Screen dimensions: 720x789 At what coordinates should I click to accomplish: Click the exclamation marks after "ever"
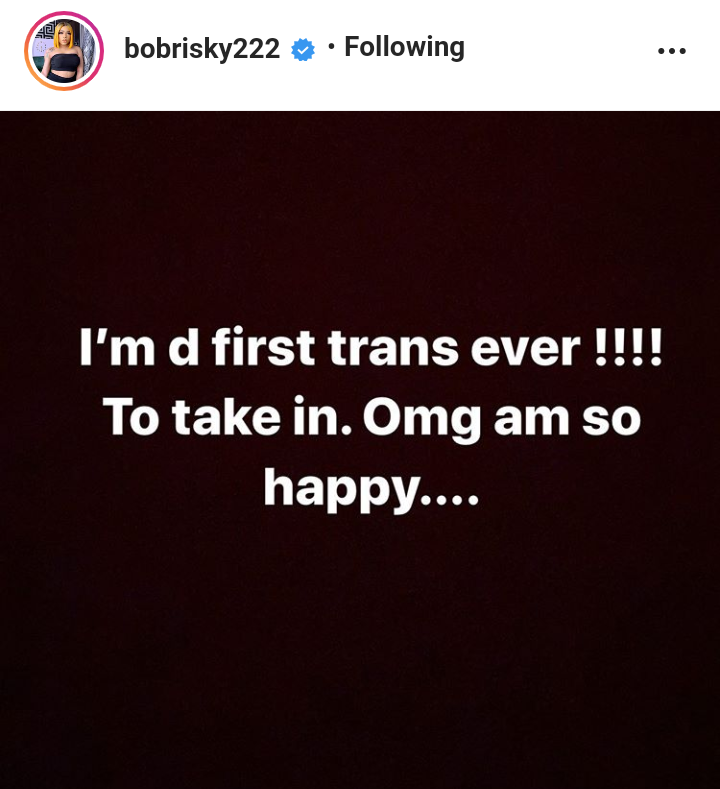[x=628, y=347]
